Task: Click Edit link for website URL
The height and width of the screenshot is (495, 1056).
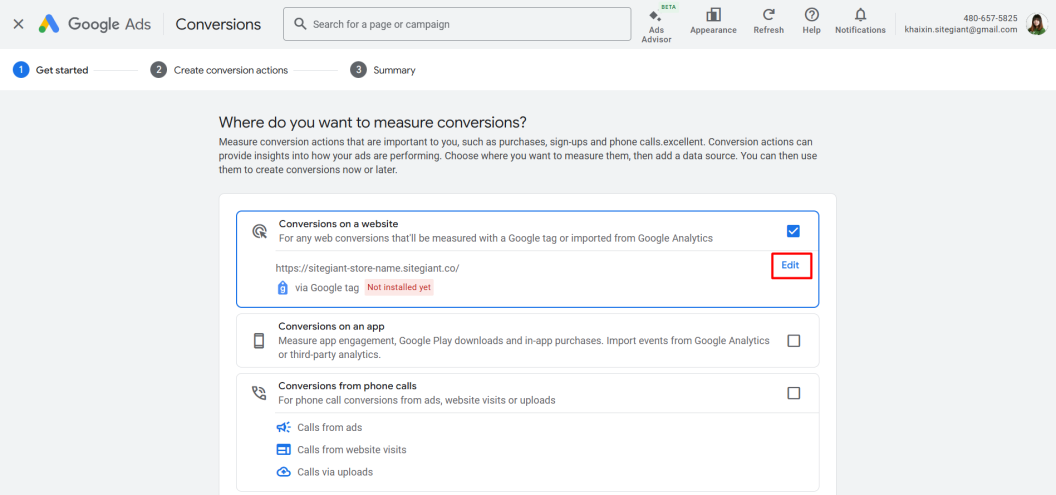Action: point(790,265)
